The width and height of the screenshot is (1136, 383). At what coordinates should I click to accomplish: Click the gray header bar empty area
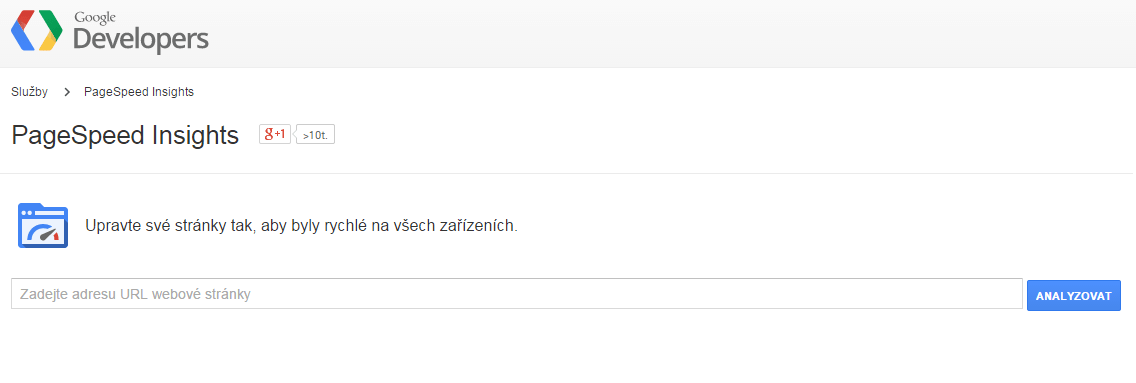tap(652, 33)
